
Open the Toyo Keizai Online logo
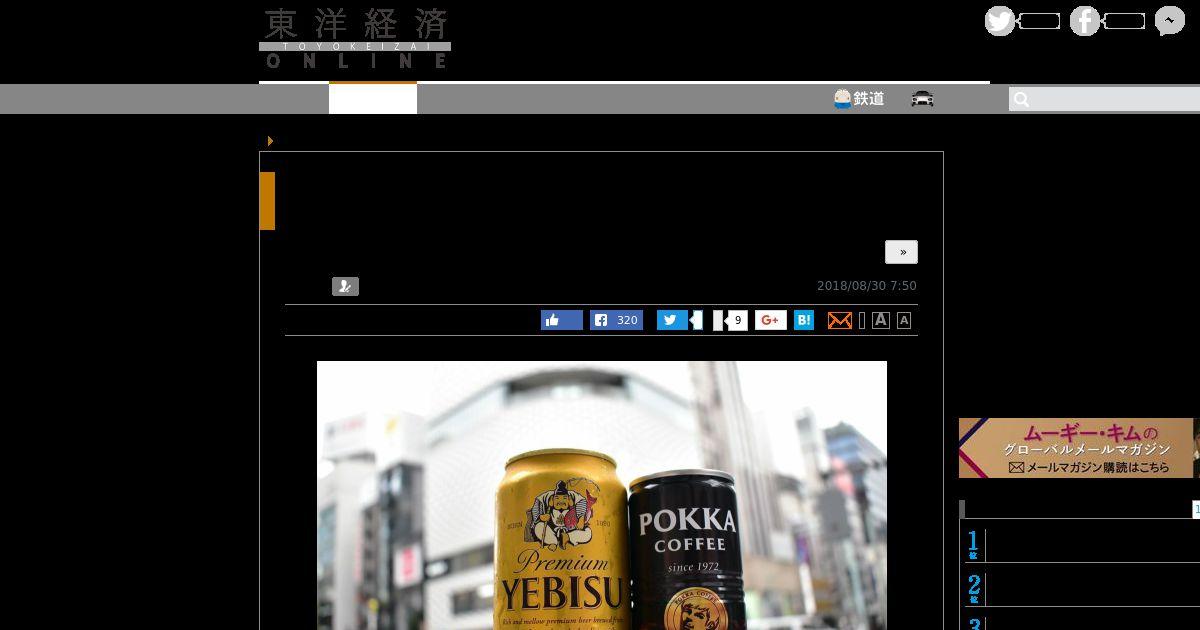click(x=355, y=38)
